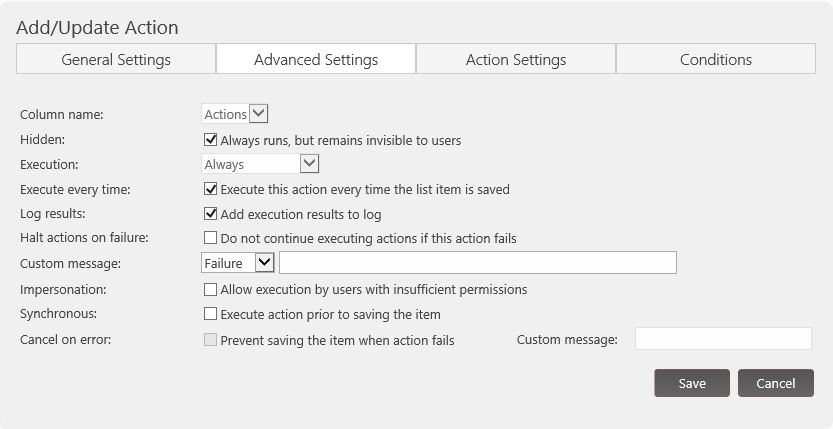833x429 pixels.
Task: Open the Execution Always dropdown
Action: [x=260, y=164]
